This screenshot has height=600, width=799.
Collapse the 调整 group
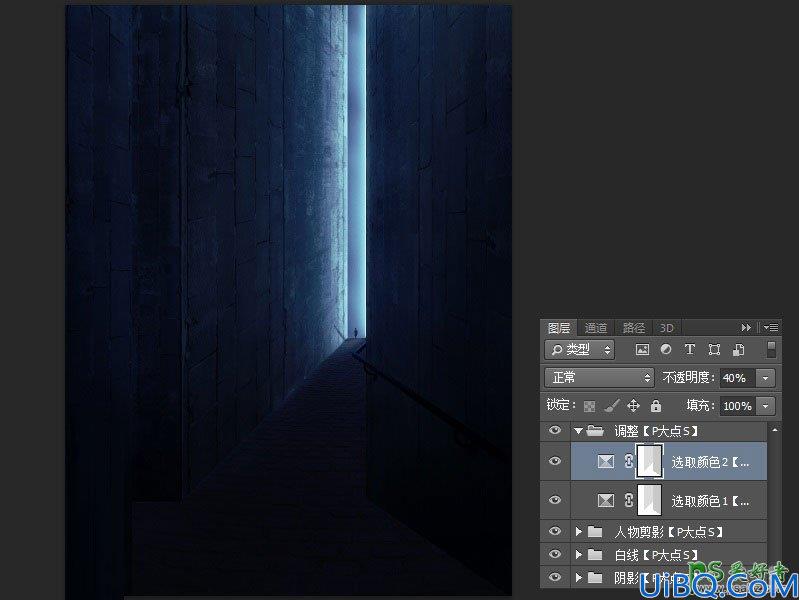(x=578, y=431)
